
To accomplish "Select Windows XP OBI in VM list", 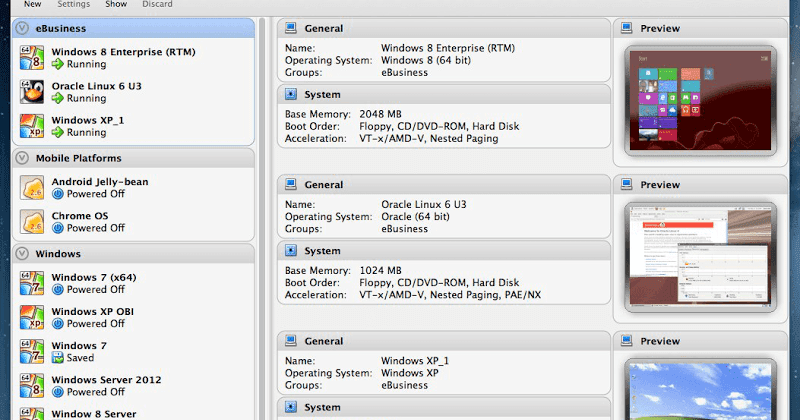I will point(134,317).
